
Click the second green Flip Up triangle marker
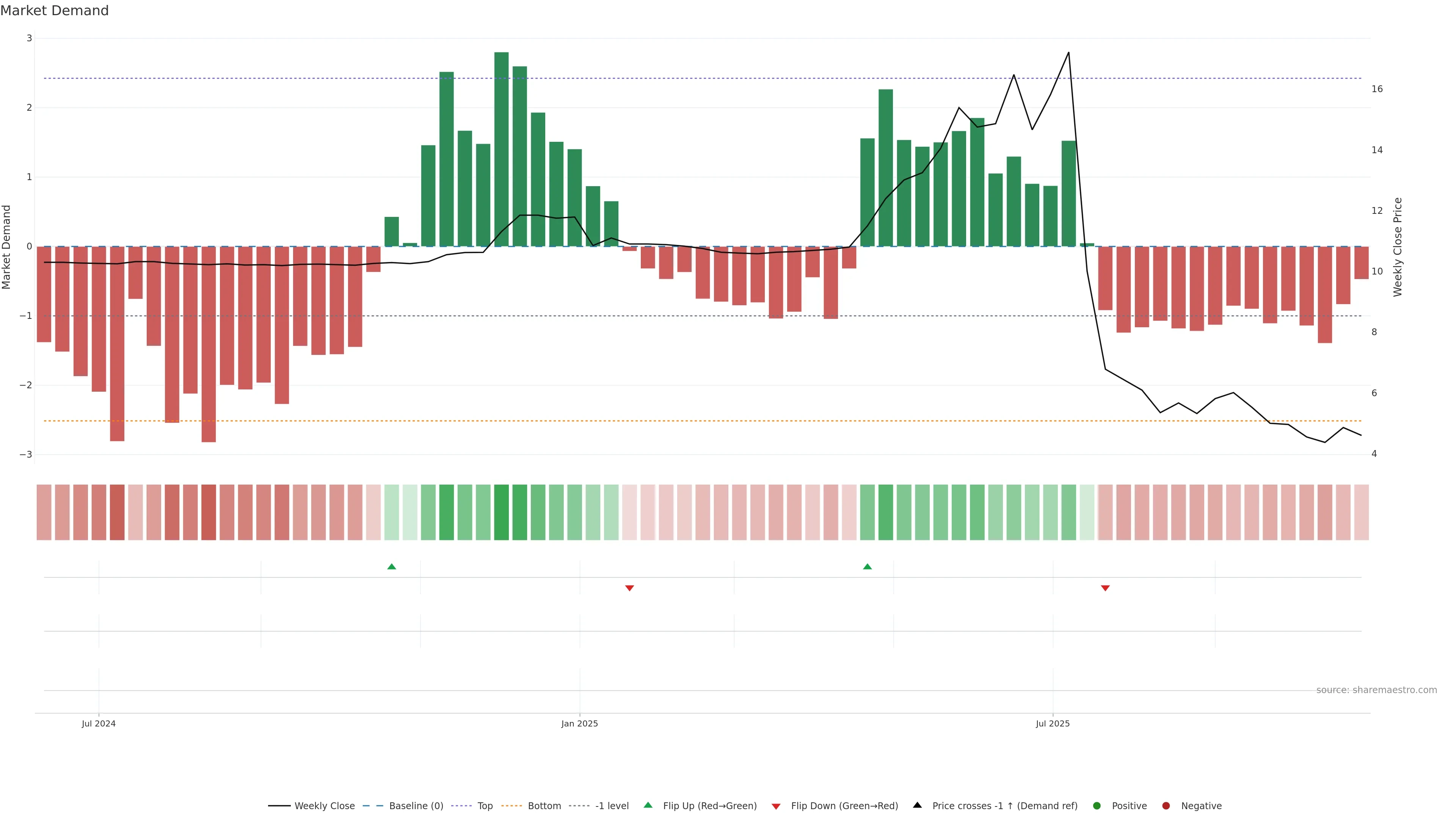pyautogui.click(x=867, y=566)
